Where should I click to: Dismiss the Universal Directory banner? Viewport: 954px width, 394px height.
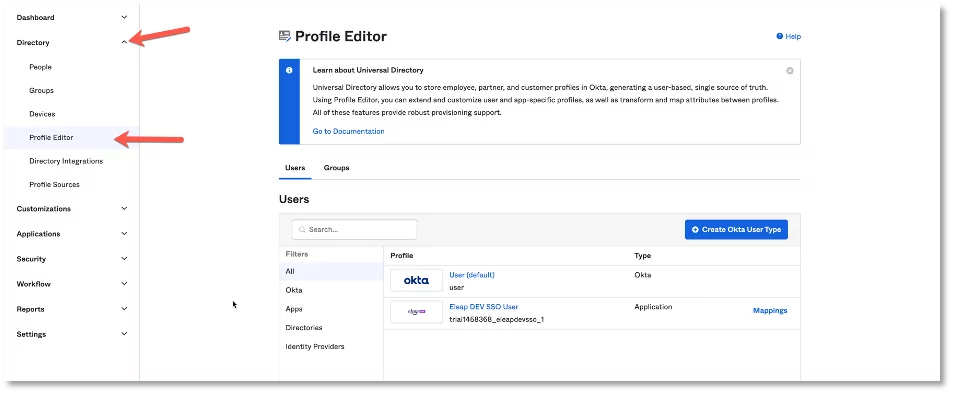790,71
